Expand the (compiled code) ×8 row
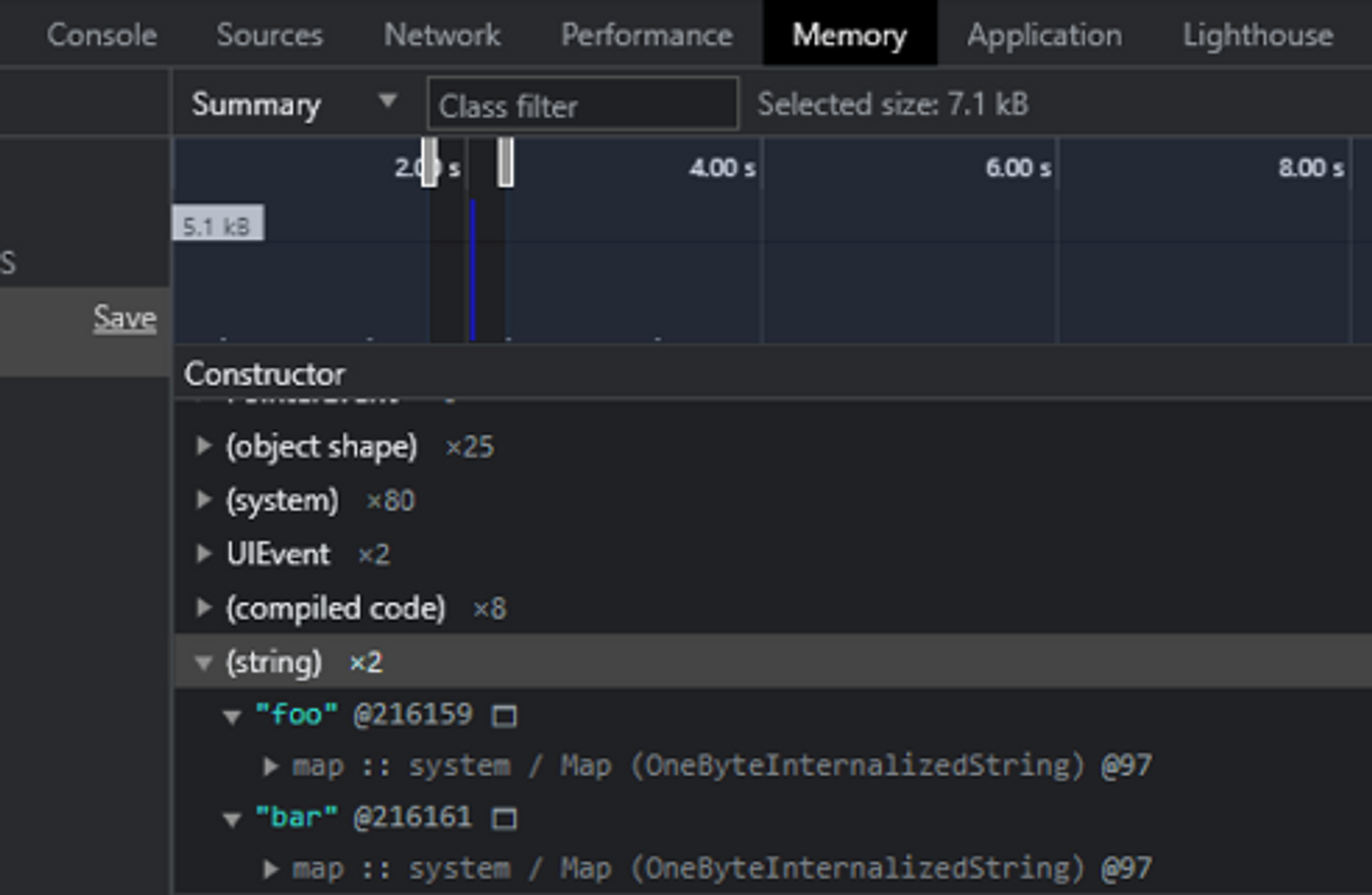The width and height of the screenshot is (1372, 895). [x=203, y=608]
